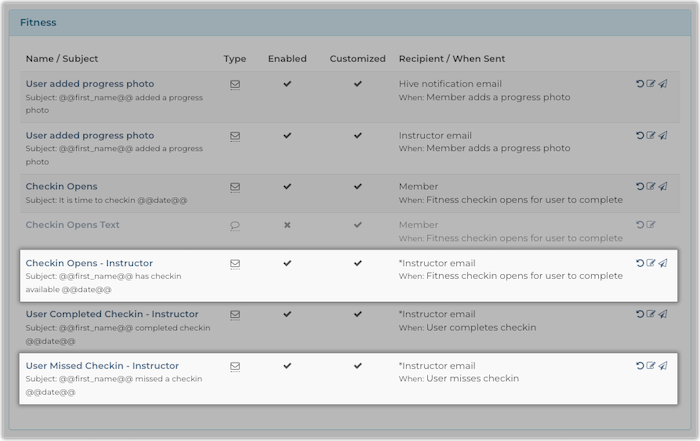Revert the Checkin Opens Text template
The height and width of the screenshot is (441, 700).
point(640,225)
